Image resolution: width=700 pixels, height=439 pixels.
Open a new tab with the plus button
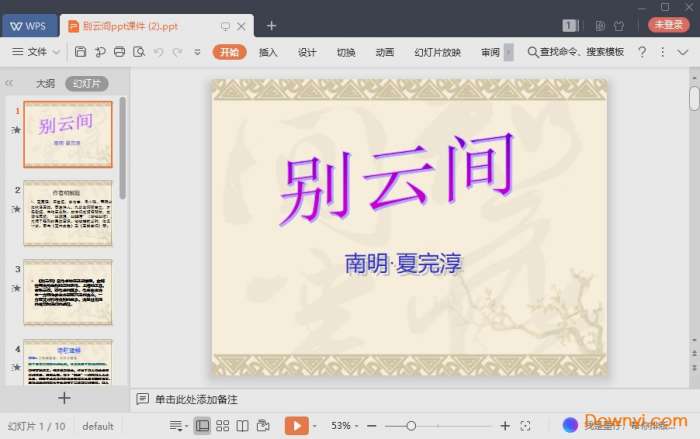point(271,25)
